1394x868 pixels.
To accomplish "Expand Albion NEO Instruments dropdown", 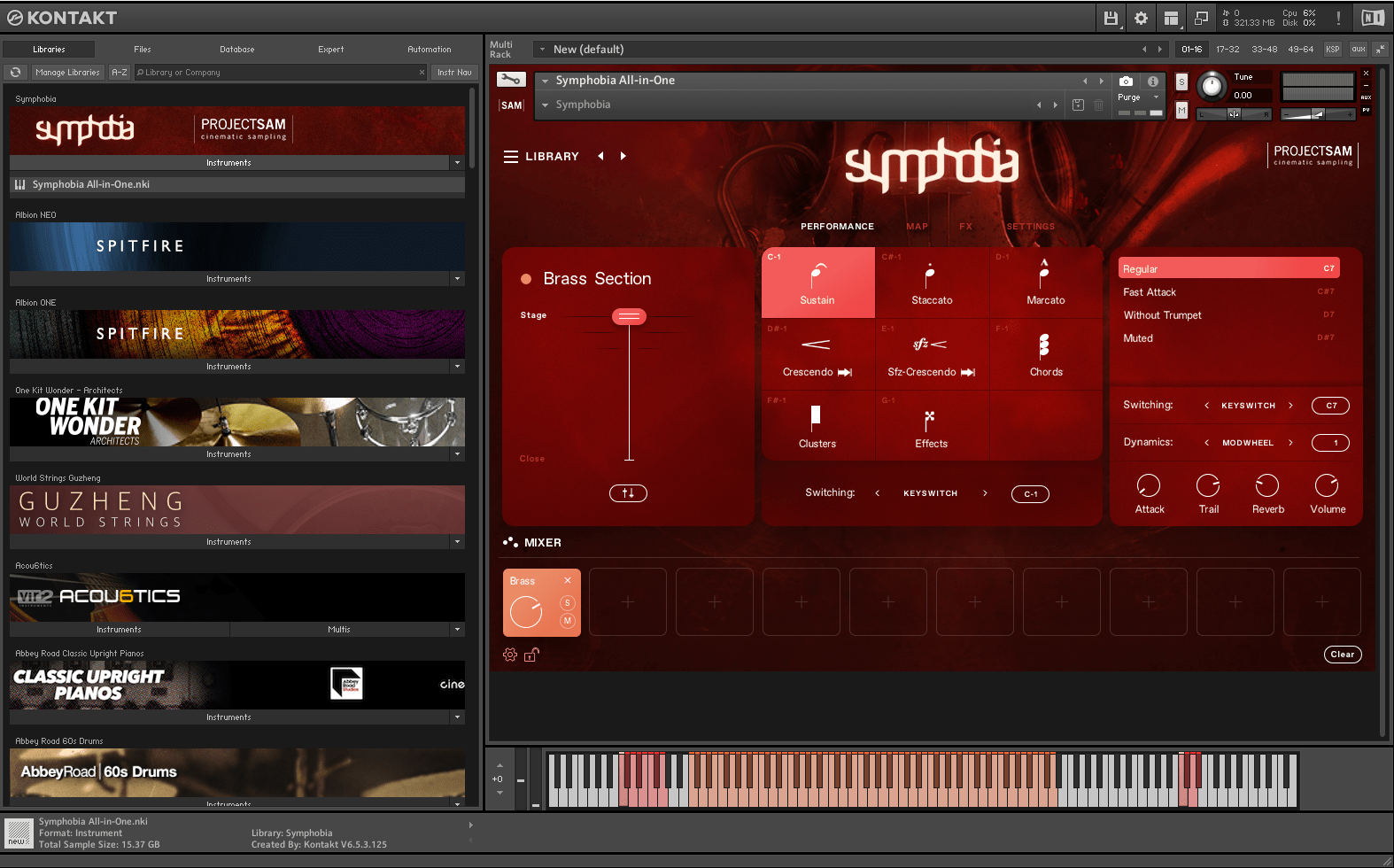I will pyautogui.click(x=458, y=279).
